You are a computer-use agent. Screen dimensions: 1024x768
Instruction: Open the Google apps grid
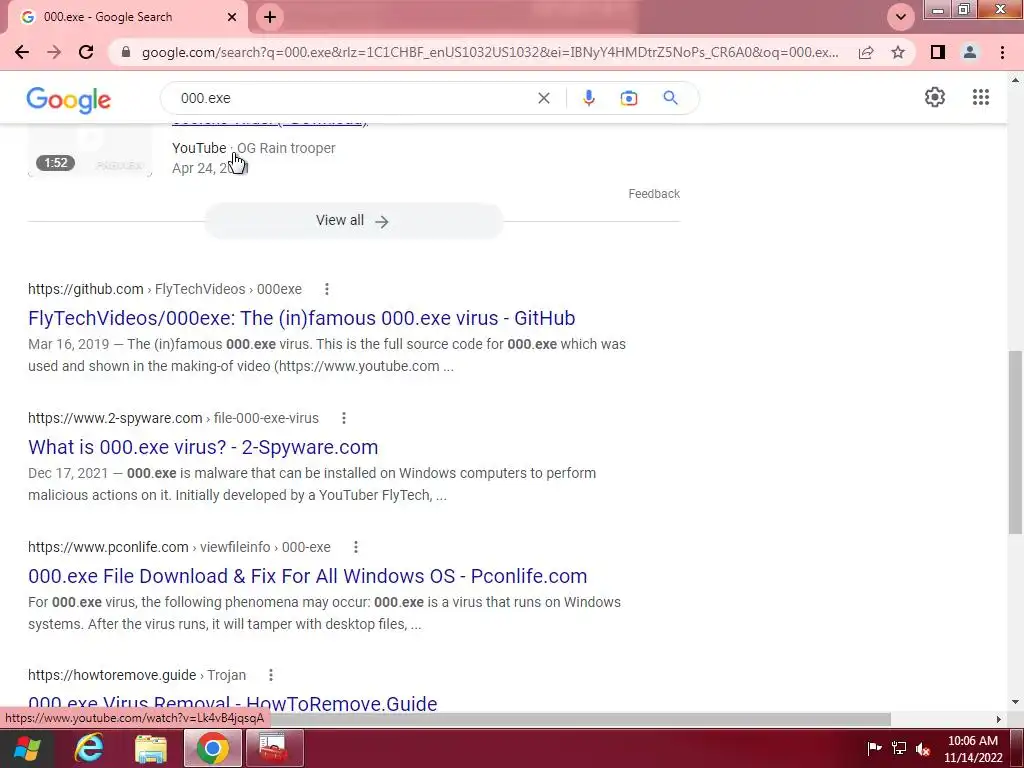[980, 97]
